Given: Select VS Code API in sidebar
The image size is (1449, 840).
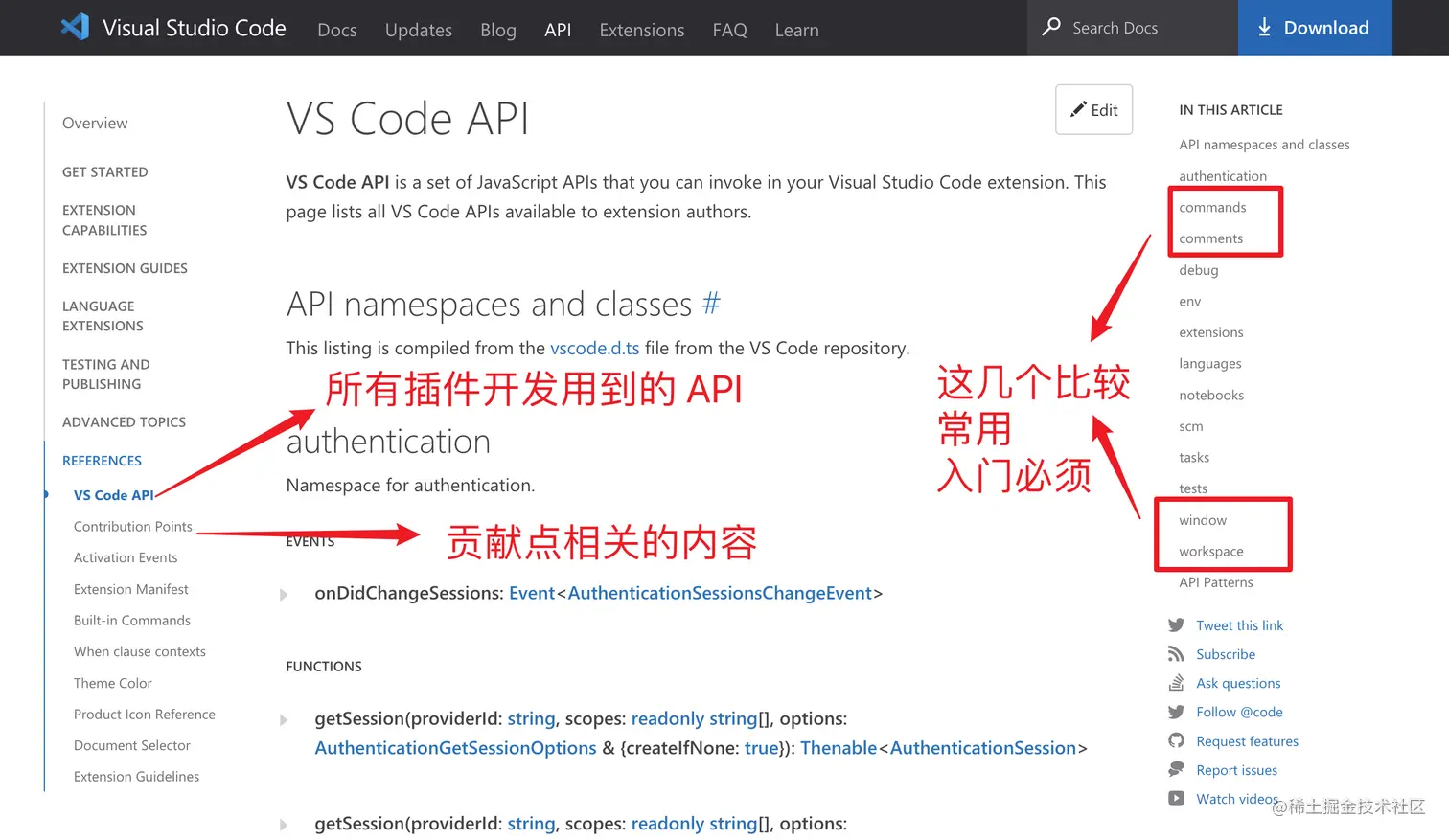Looking at the screenshot, I should 113,495.
